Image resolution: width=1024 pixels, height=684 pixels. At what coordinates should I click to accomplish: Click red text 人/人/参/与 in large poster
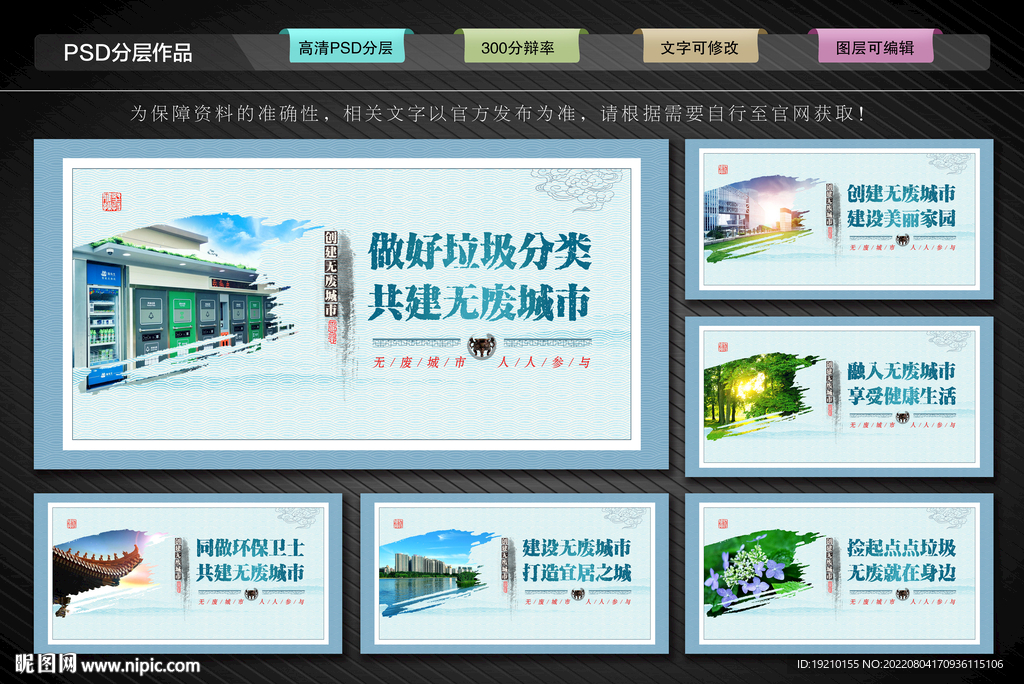point(543,363)
